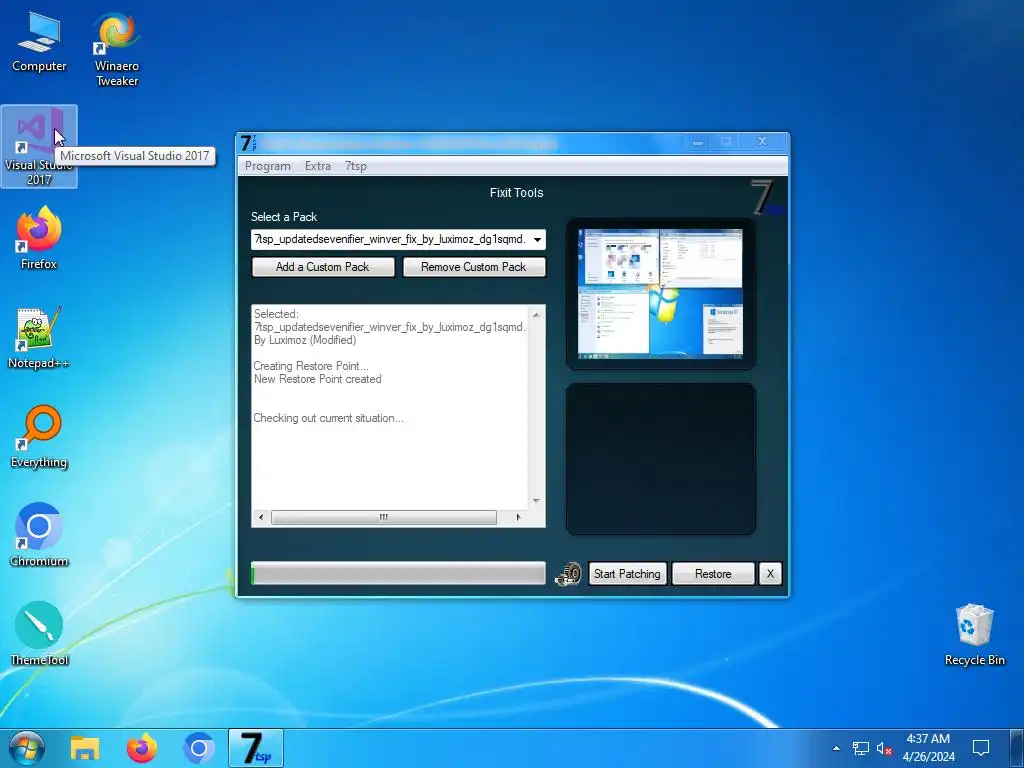
Task: Open the Notepad++ desktop shortcut
Action: 39,338
